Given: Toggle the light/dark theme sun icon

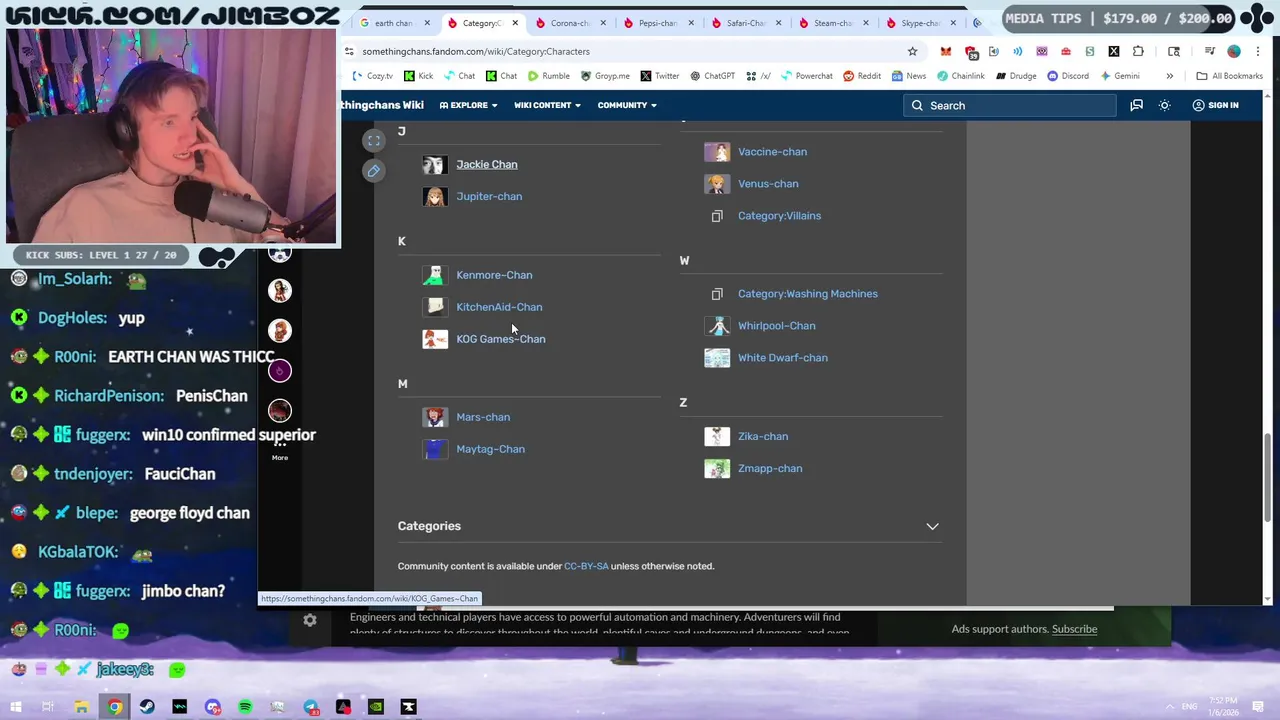Looking at the screenshot, I should (x=1164, y=105).
